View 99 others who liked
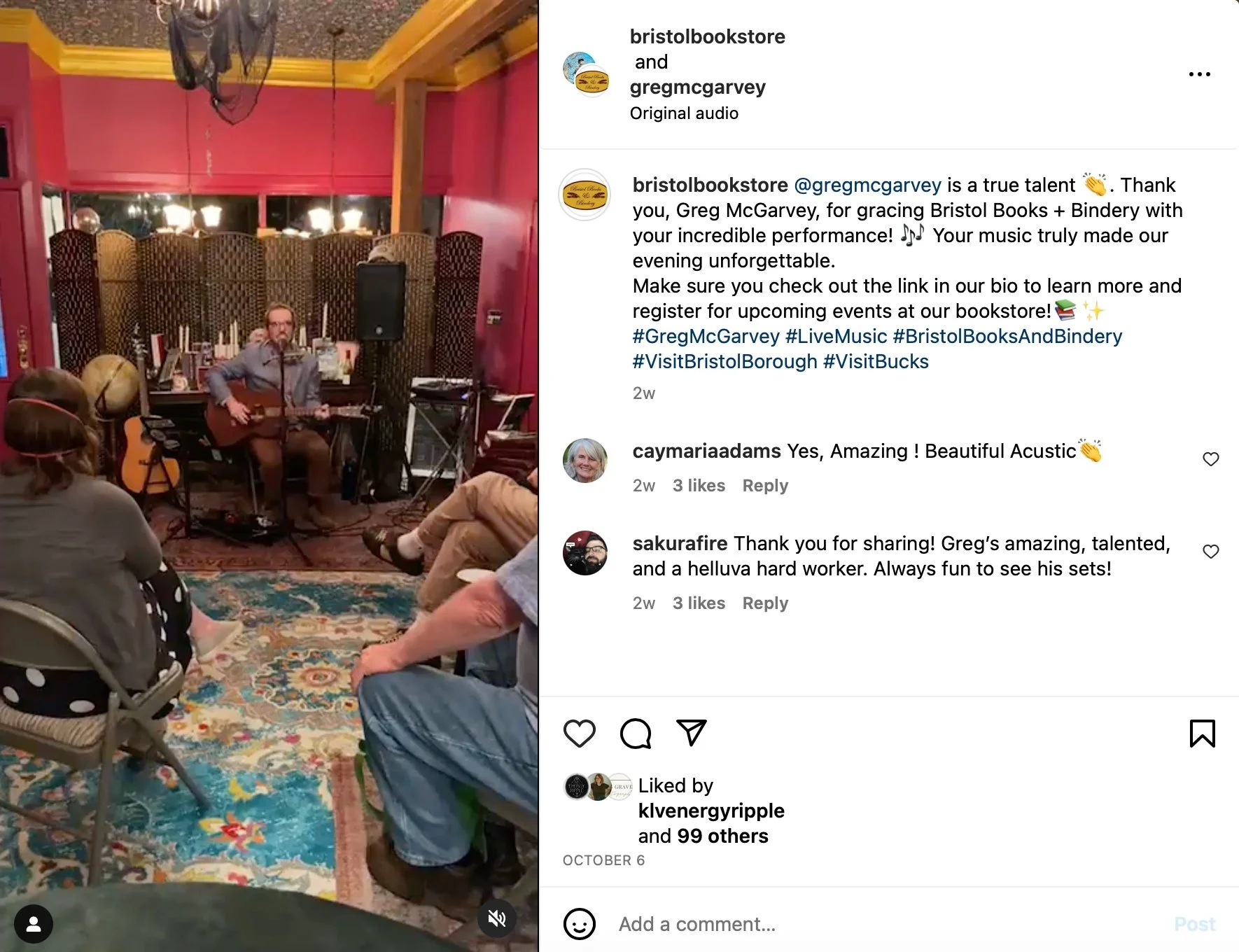The height and width of the screenshot is (952, 1239). click(723, 836)
